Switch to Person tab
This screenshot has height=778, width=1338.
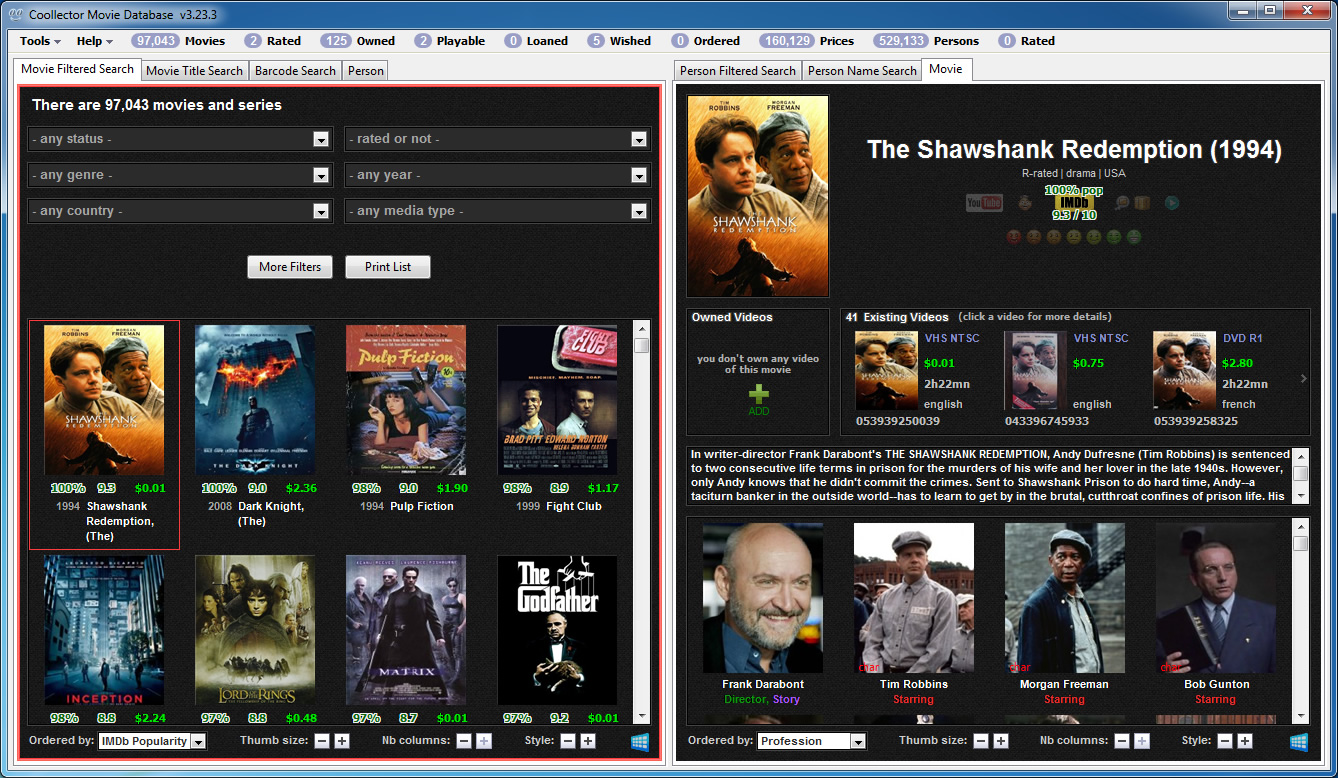click(x=366, y=71)
